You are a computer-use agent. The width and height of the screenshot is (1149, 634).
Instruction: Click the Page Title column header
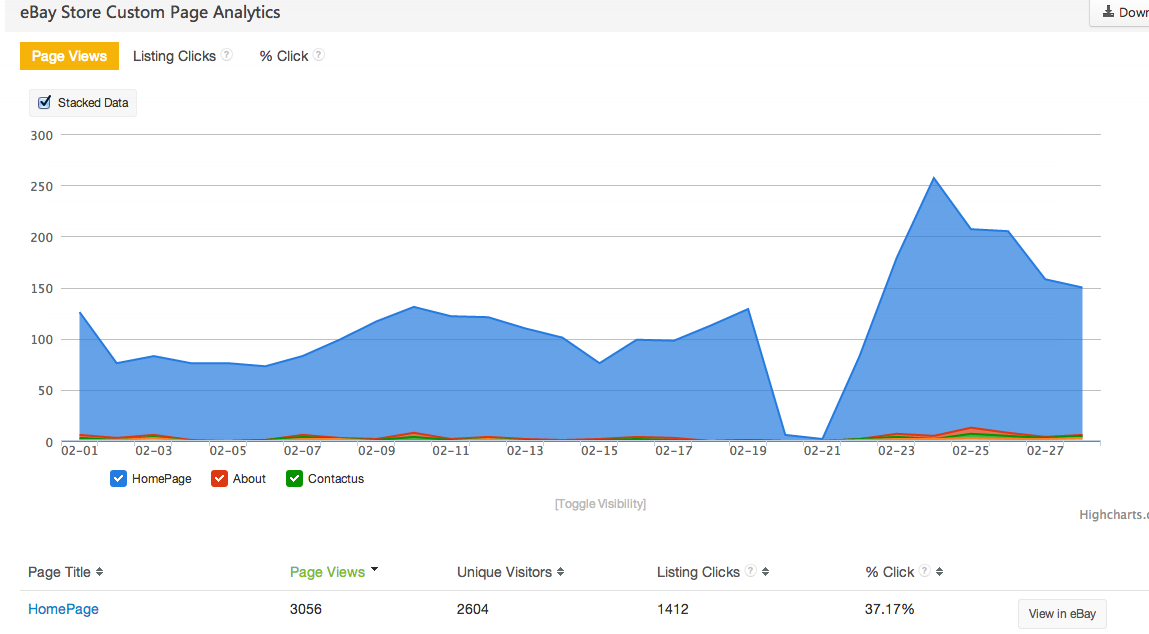59,572
